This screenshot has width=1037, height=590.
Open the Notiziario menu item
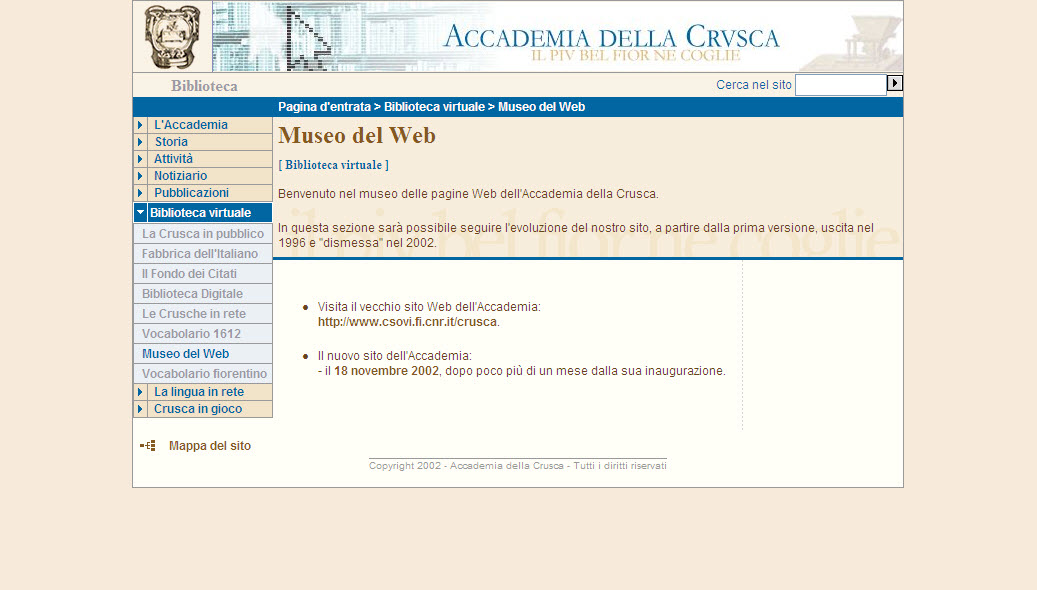[x=181, y=176]
